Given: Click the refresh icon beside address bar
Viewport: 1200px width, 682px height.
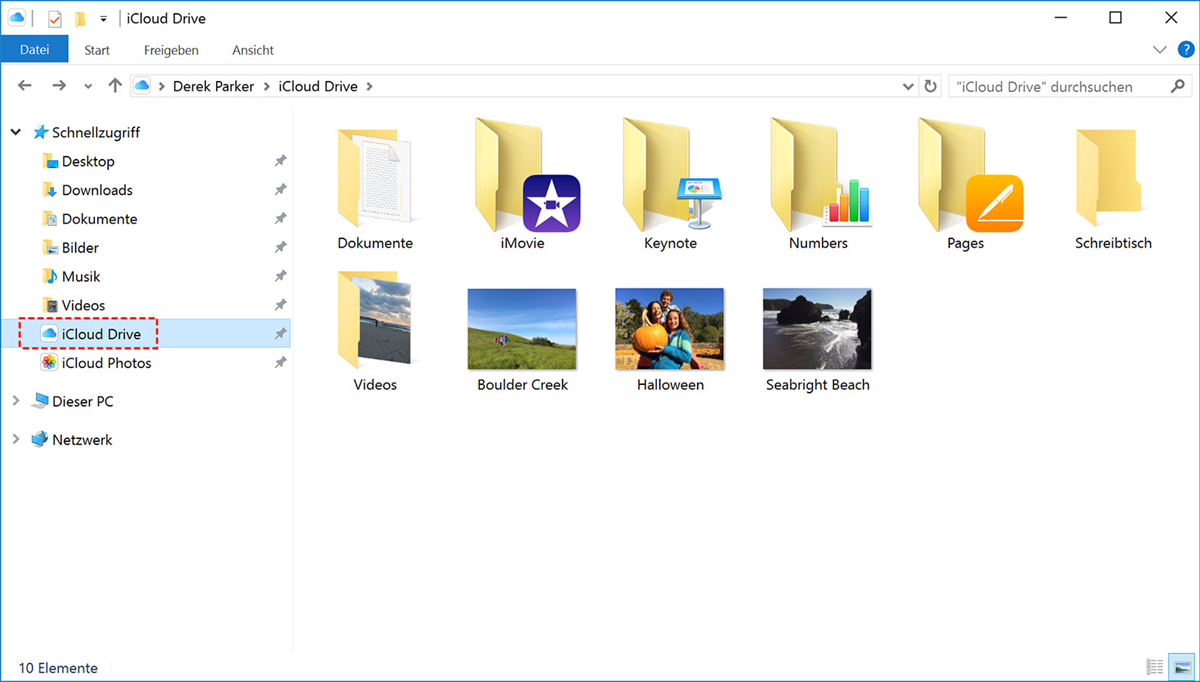Looking at the screenshot, I should click(931, 86).
